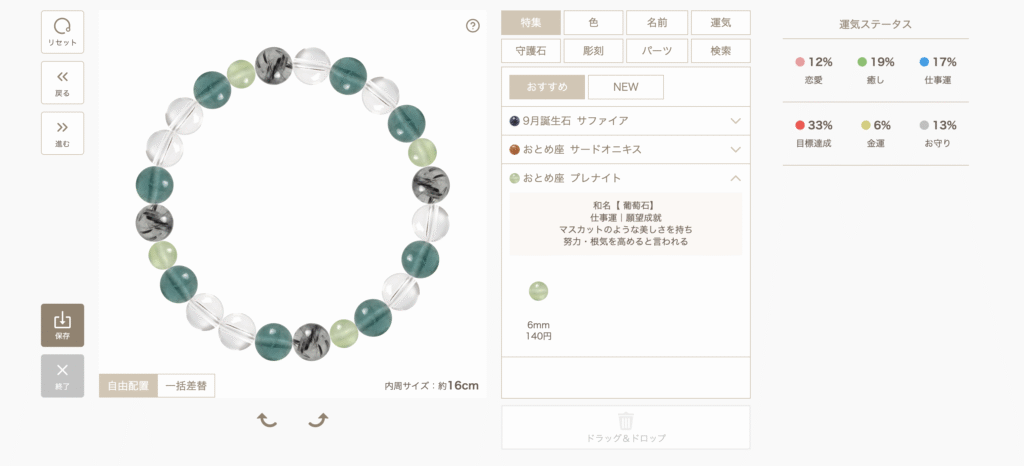Select the NEW filter
Image resolution: width=1024 pixels, height=466 pixels.
coord(626,87)
